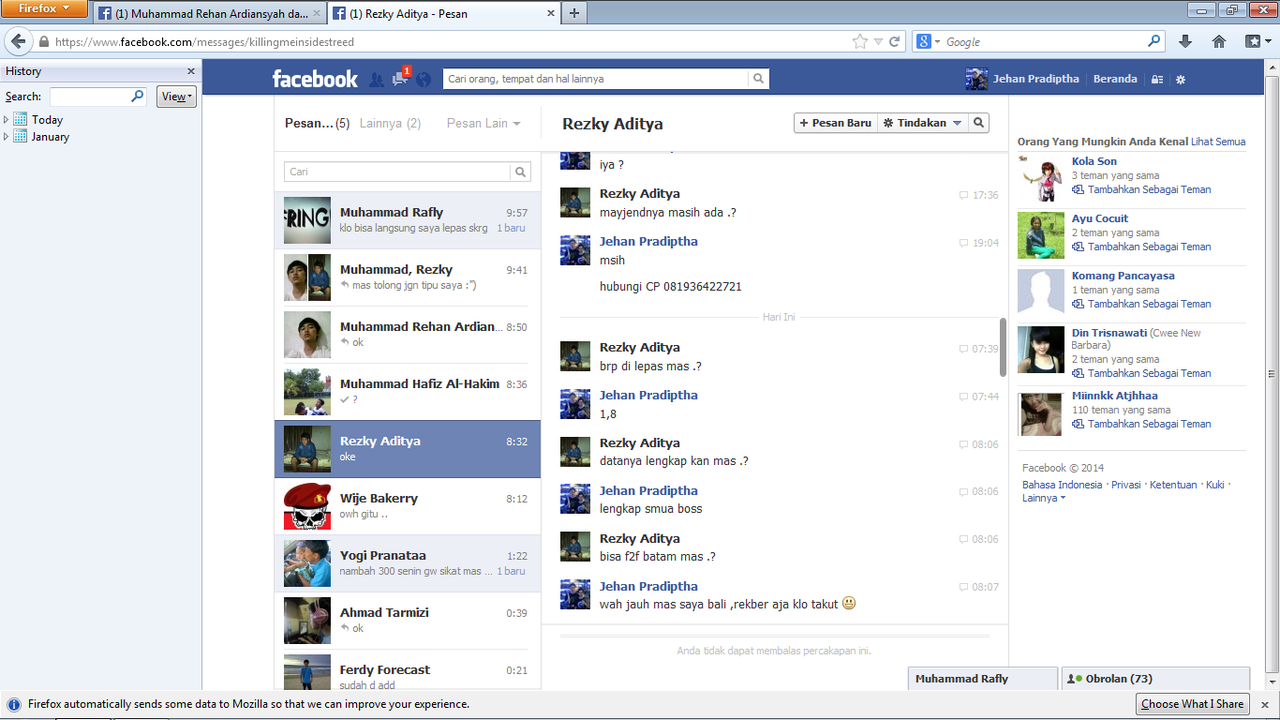The image size is (1280, 720).
Task: Open the Firefox downloads arrow icon
Action: tap(1185, 42)
